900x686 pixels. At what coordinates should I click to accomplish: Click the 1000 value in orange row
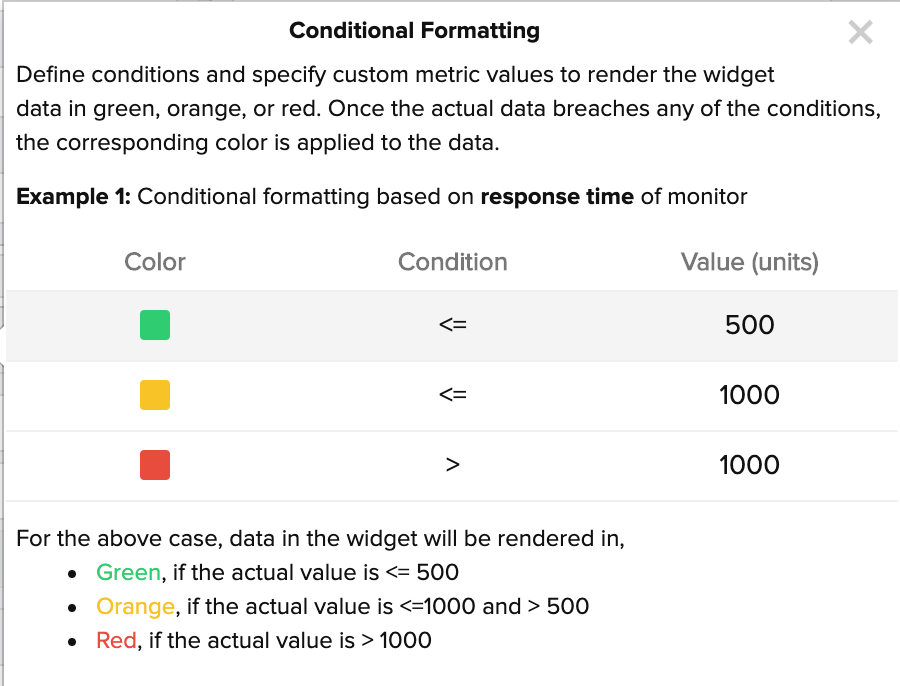coord(749,395)
